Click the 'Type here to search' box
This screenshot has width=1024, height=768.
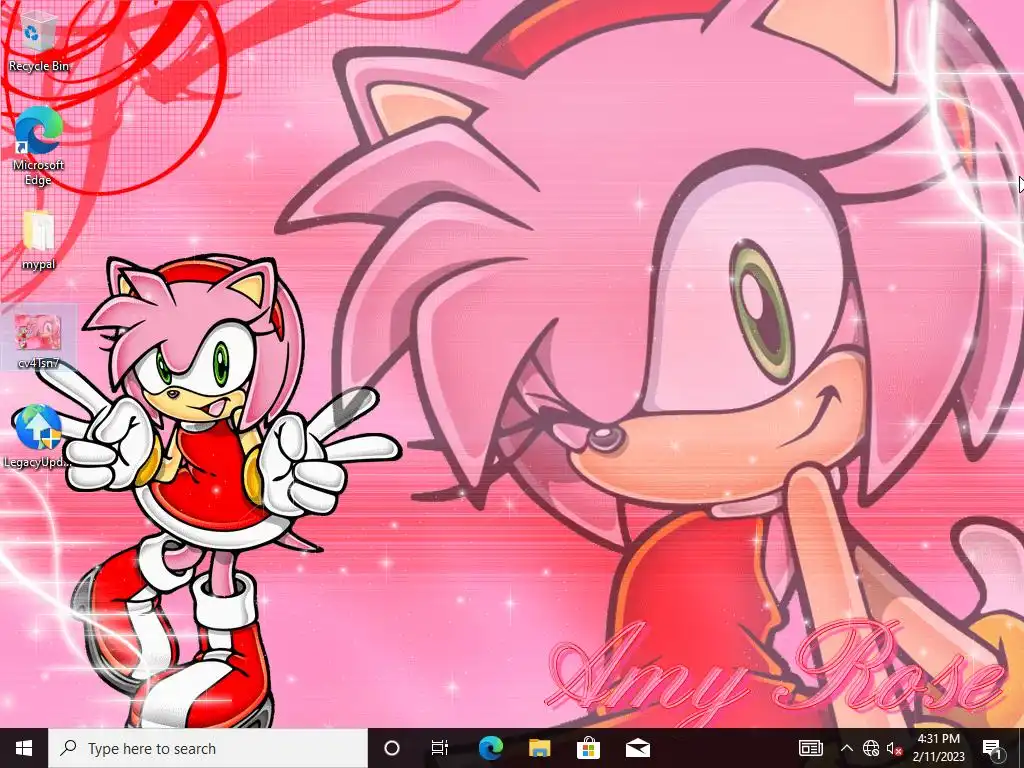click(x=208, y=748)
